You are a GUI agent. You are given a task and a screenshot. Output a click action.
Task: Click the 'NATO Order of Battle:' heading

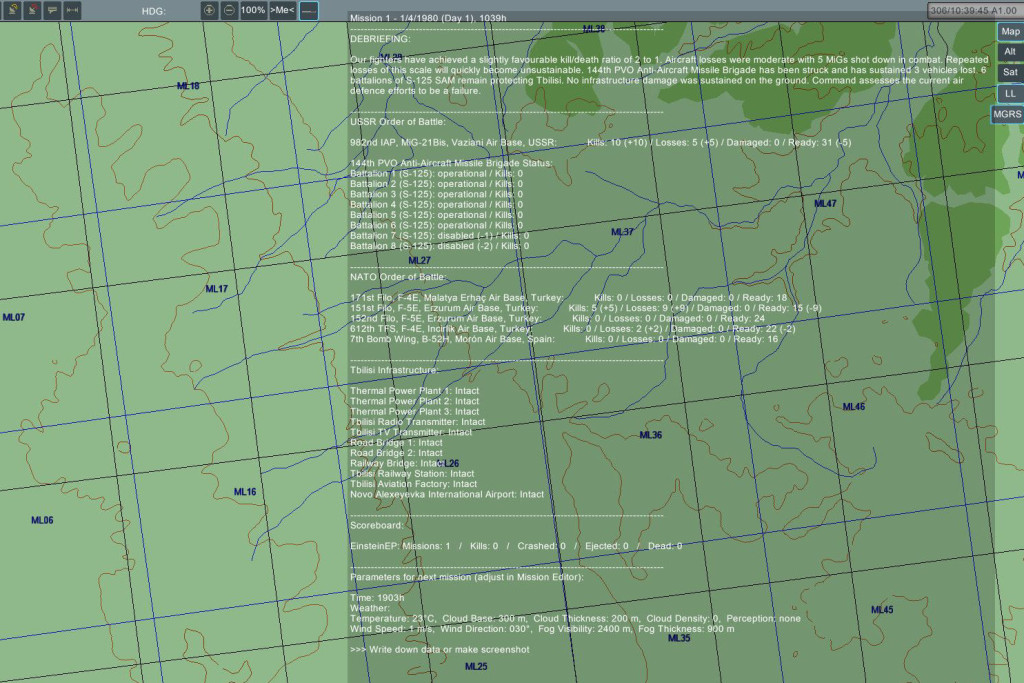398,277
